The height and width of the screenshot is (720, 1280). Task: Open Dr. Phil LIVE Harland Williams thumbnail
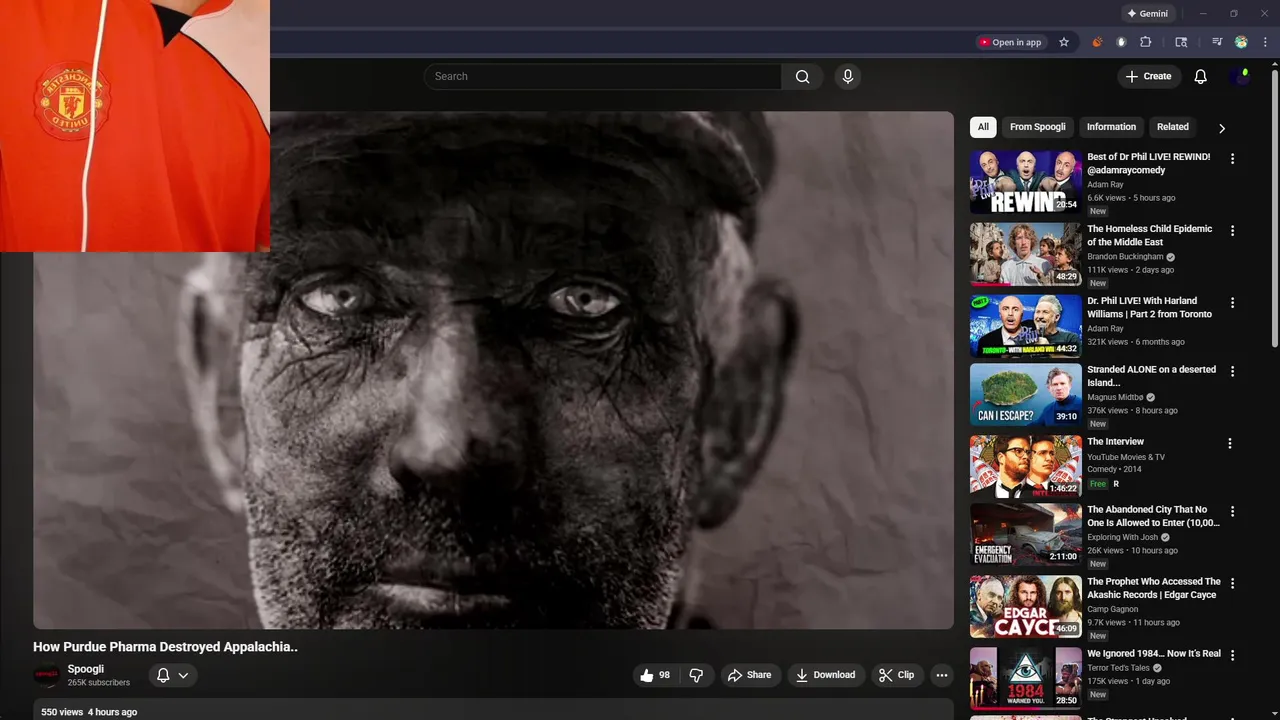(1026, 326)
